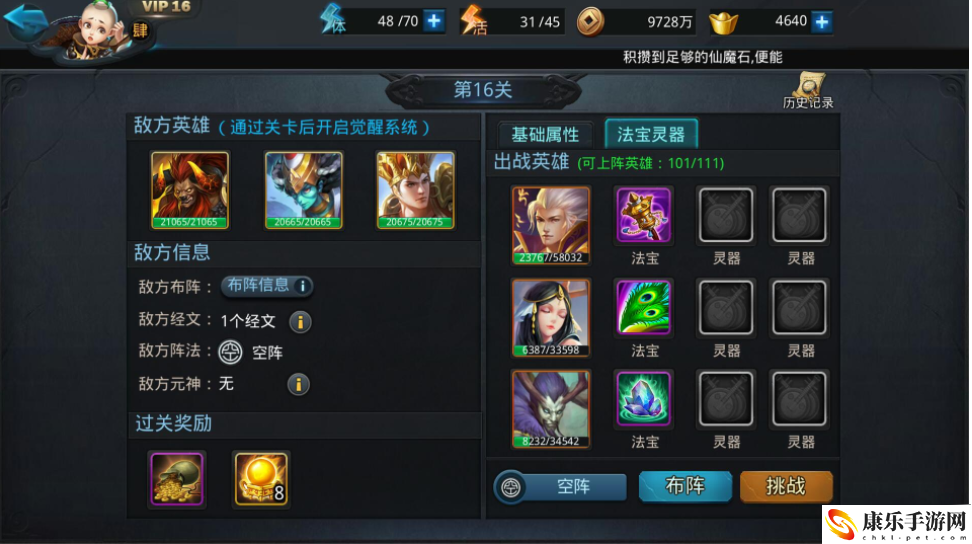Tap the blue back arrow
Image resolution: width=972 pixels, height=544 pixels.
[25, 19]
